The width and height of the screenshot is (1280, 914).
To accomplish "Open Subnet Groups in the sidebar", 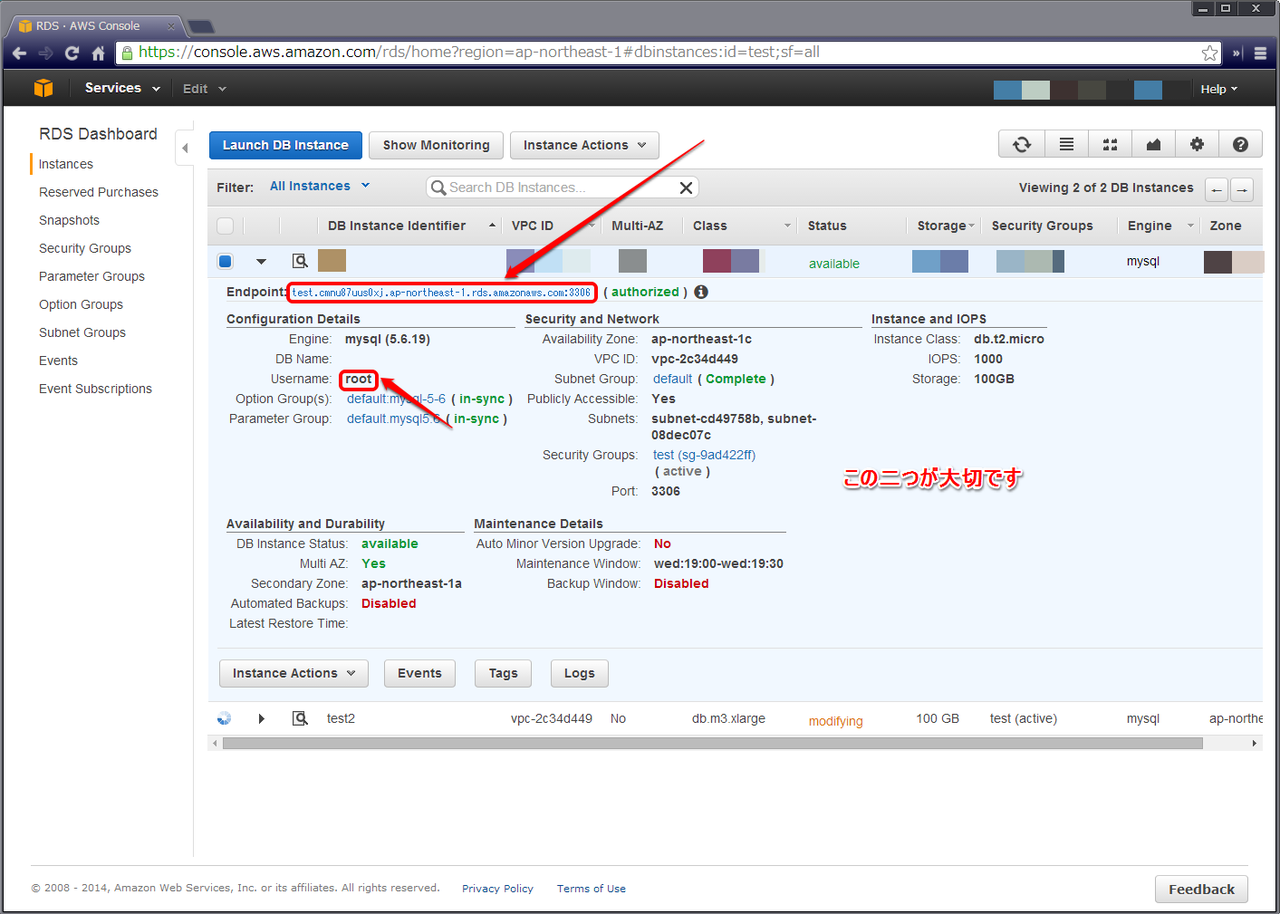I will click(x=83, y=332).
